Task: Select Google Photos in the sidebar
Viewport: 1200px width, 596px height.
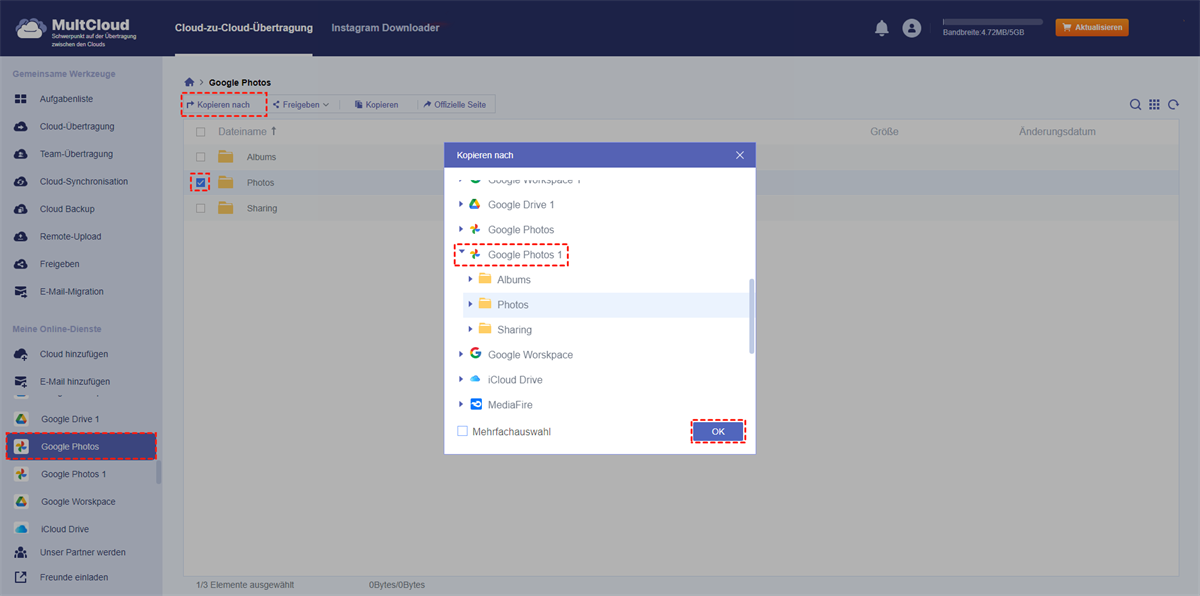Action: [x=81, y=446]
